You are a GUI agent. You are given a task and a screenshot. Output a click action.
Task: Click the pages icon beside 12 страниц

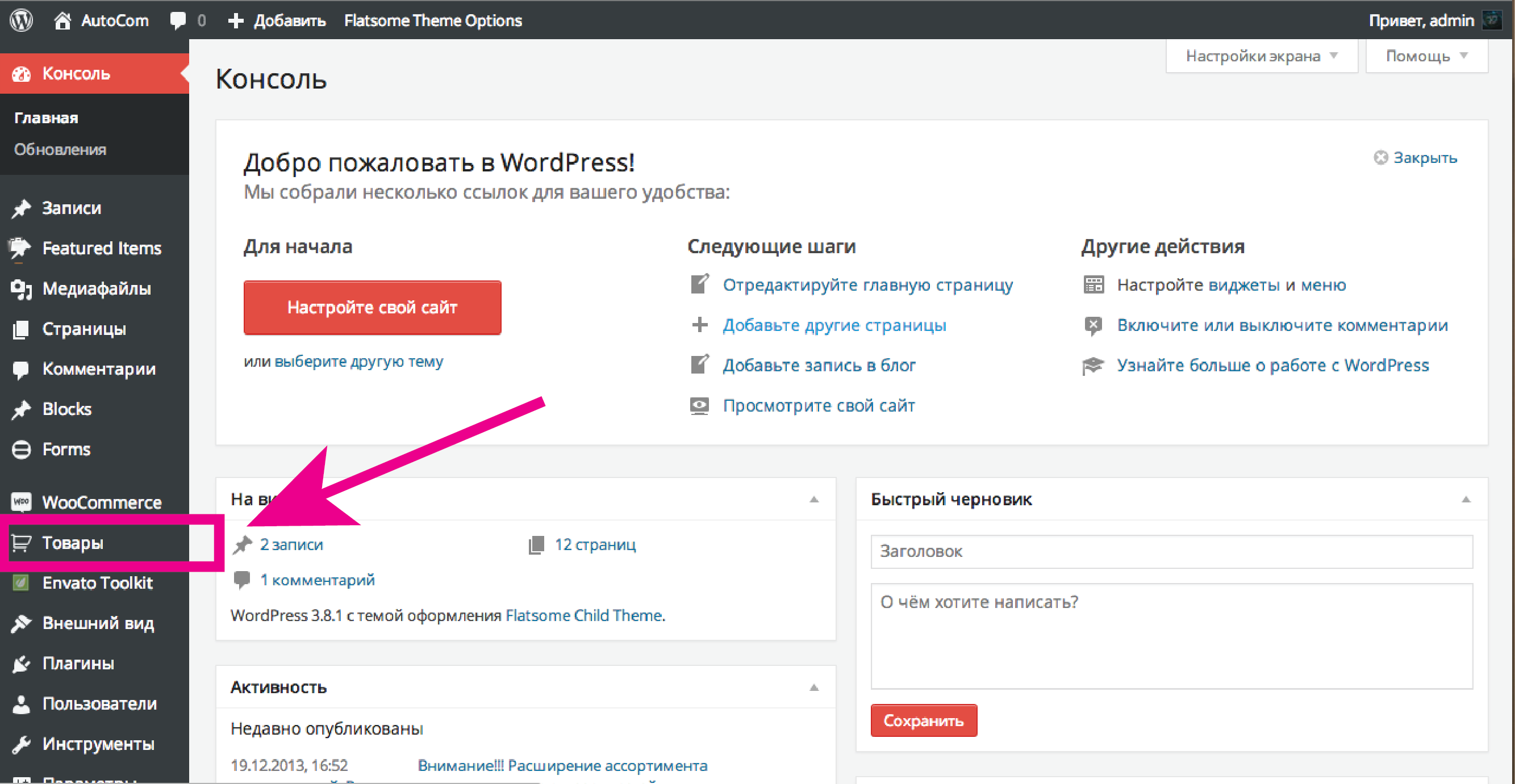pos(536,546)
